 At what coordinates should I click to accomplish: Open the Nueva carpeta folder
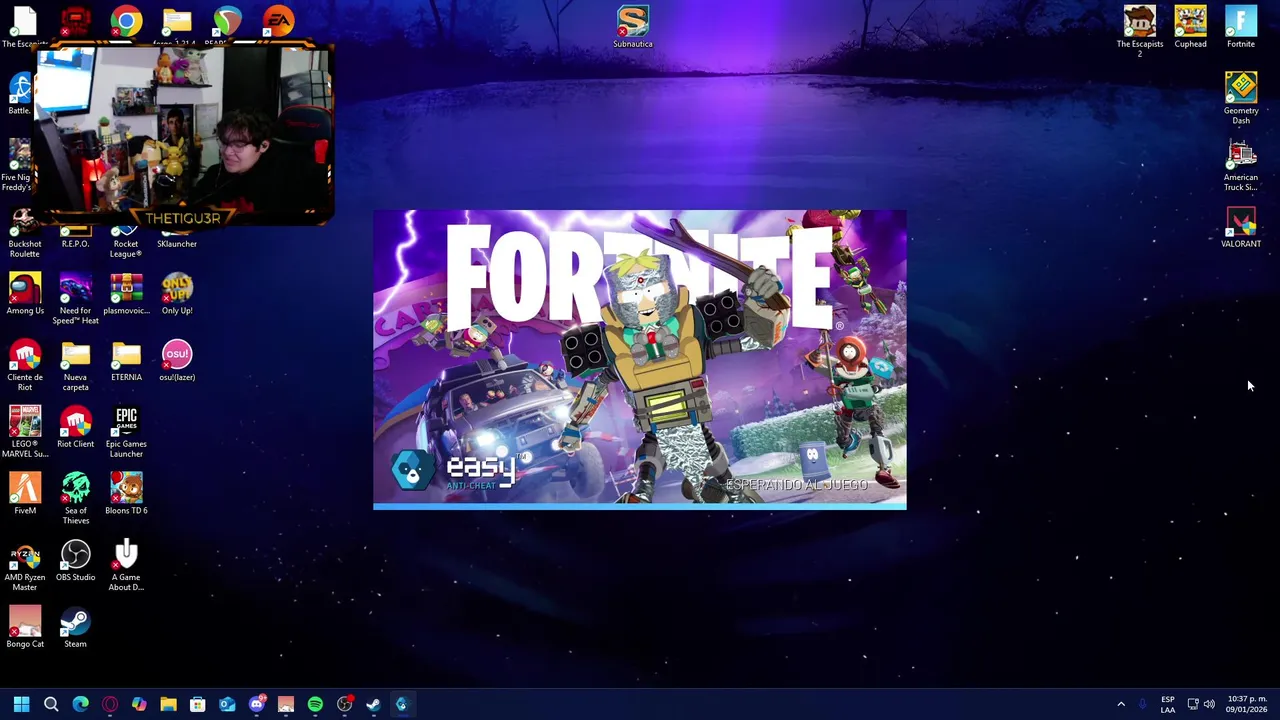75,365
